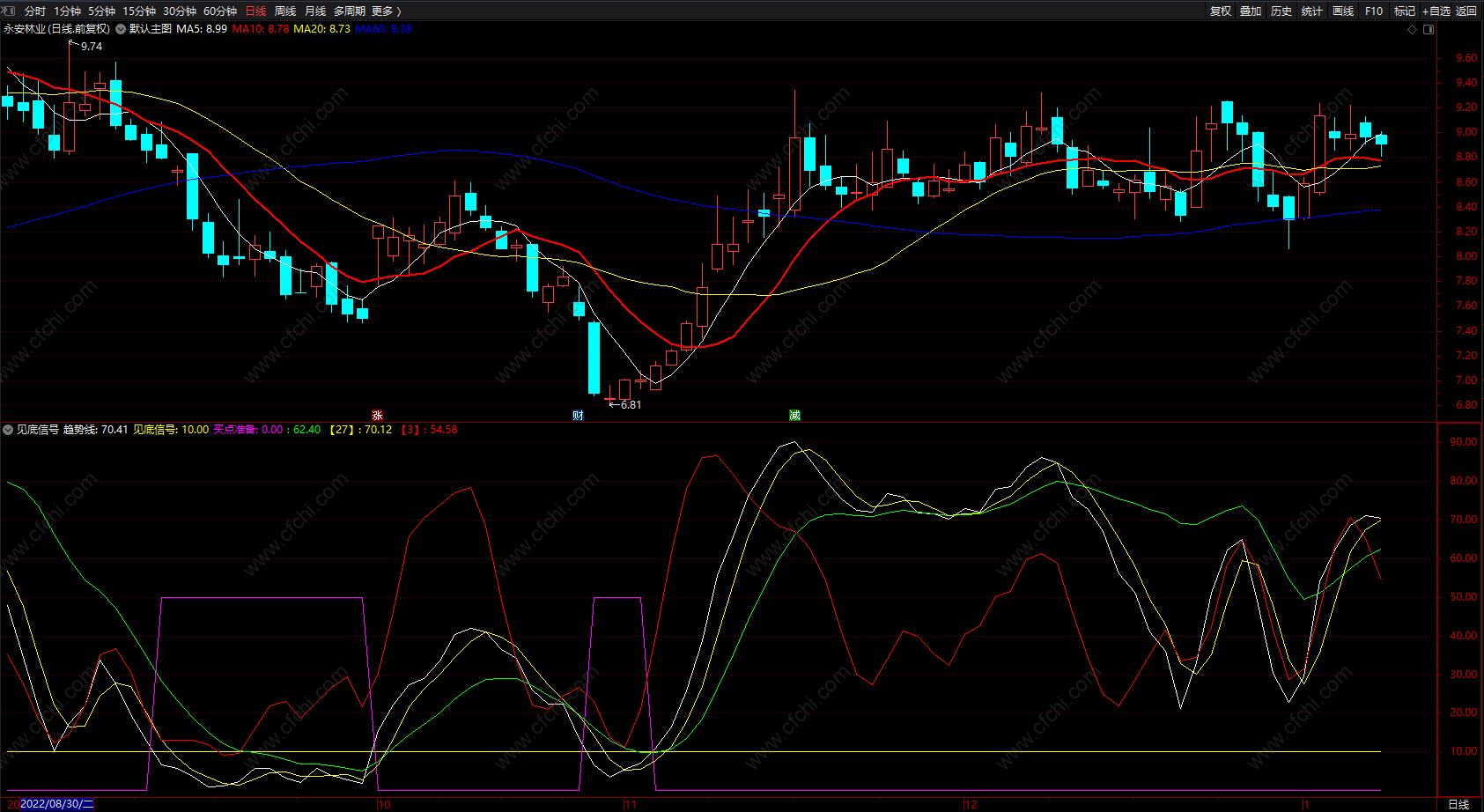Click the 默认主图 indicator label
Image resolution: width=1484 pixels, height=812 pixels.
click(x=151, y=29)
